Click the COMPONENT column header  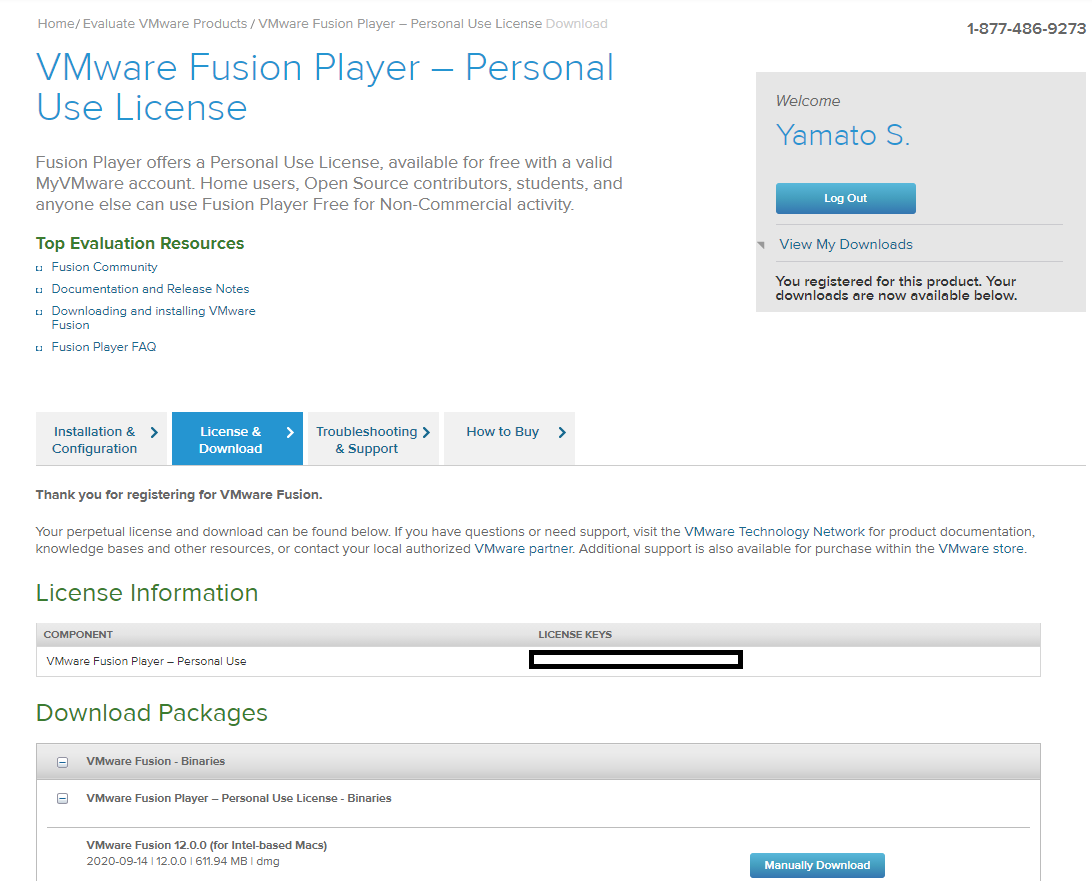coord(78,634)
